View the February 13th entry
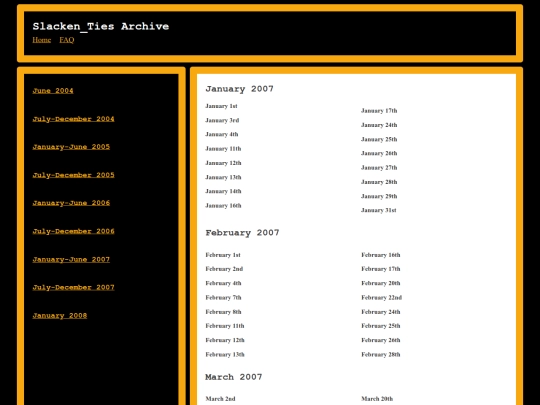Screen dimensions: 540x405 225,354
